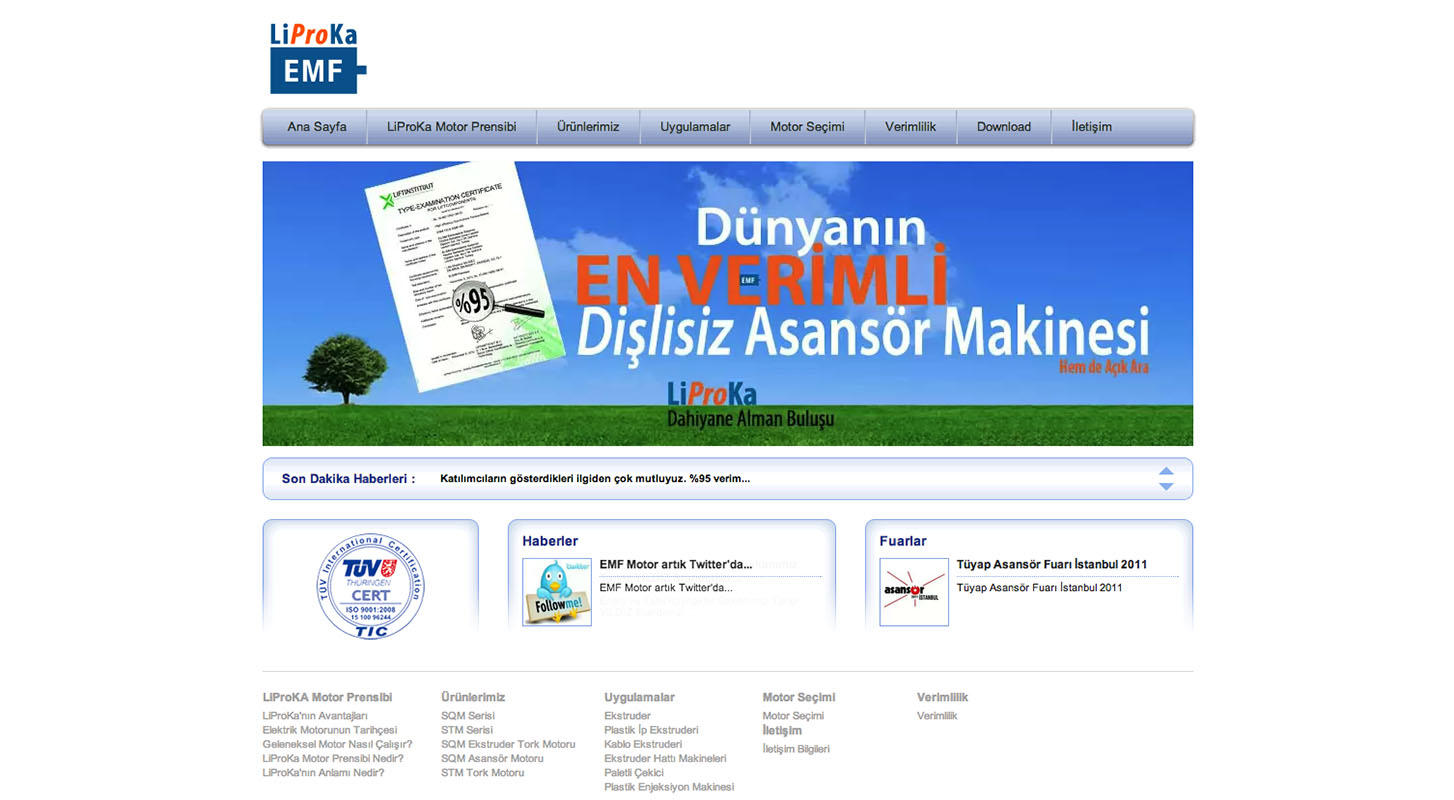Click the Twitter Follow me bird thumbnail

(557, 592)
